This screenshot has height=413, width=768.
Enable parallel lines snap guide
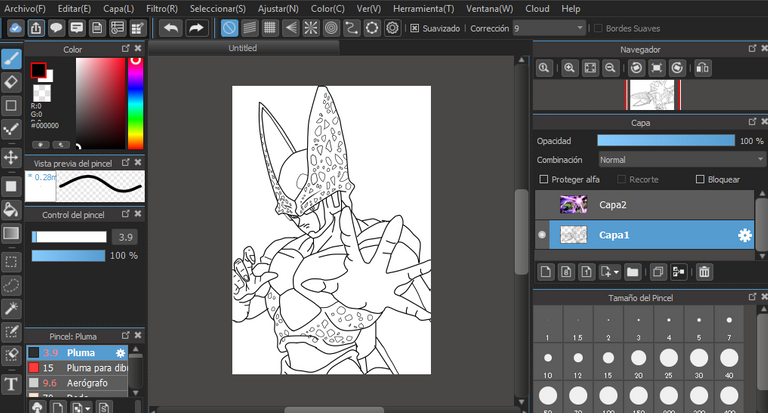coord(249,28)
